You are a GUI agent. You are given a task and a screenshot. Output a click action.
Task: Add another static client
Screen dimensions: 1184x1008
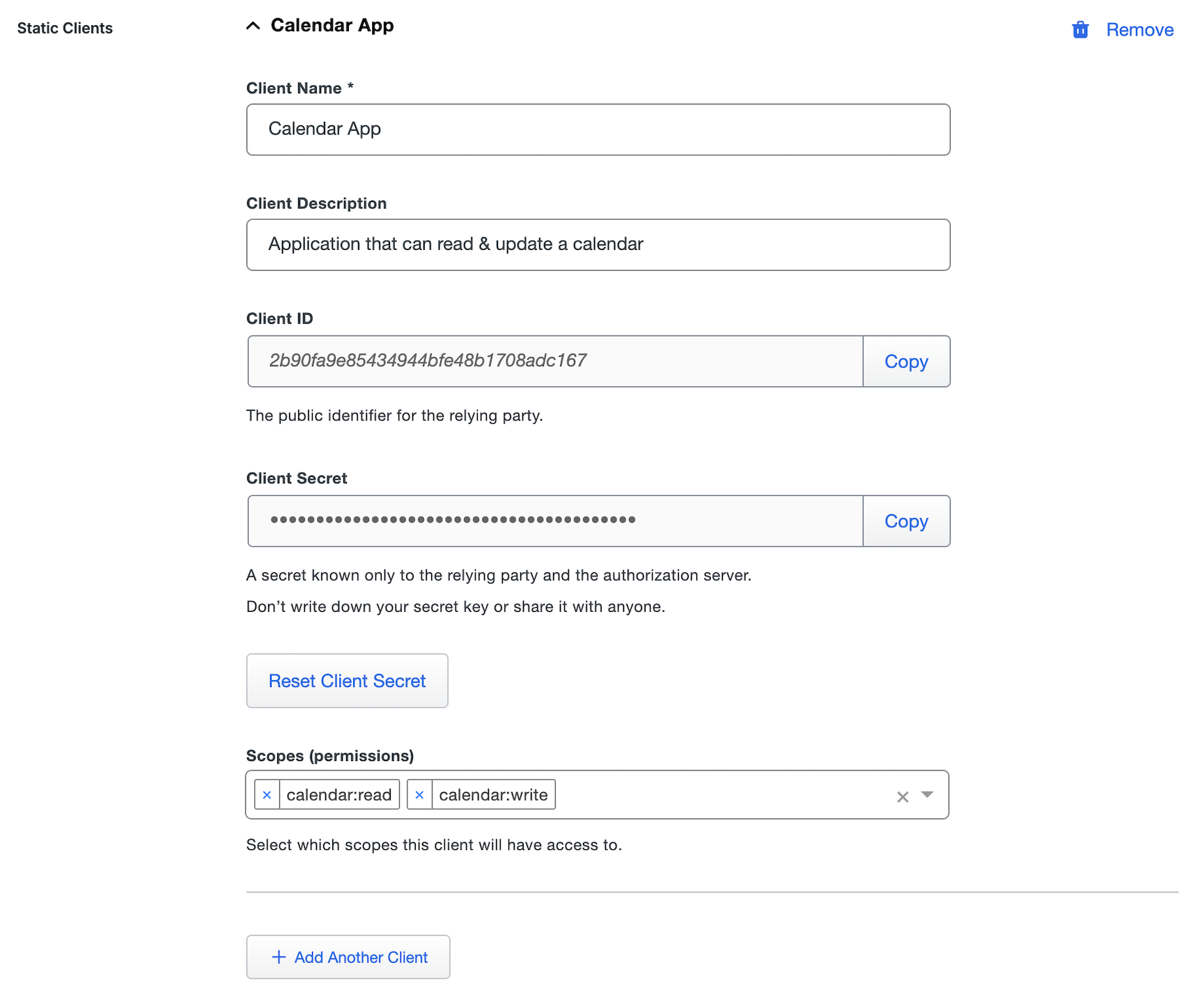point(348,956)
